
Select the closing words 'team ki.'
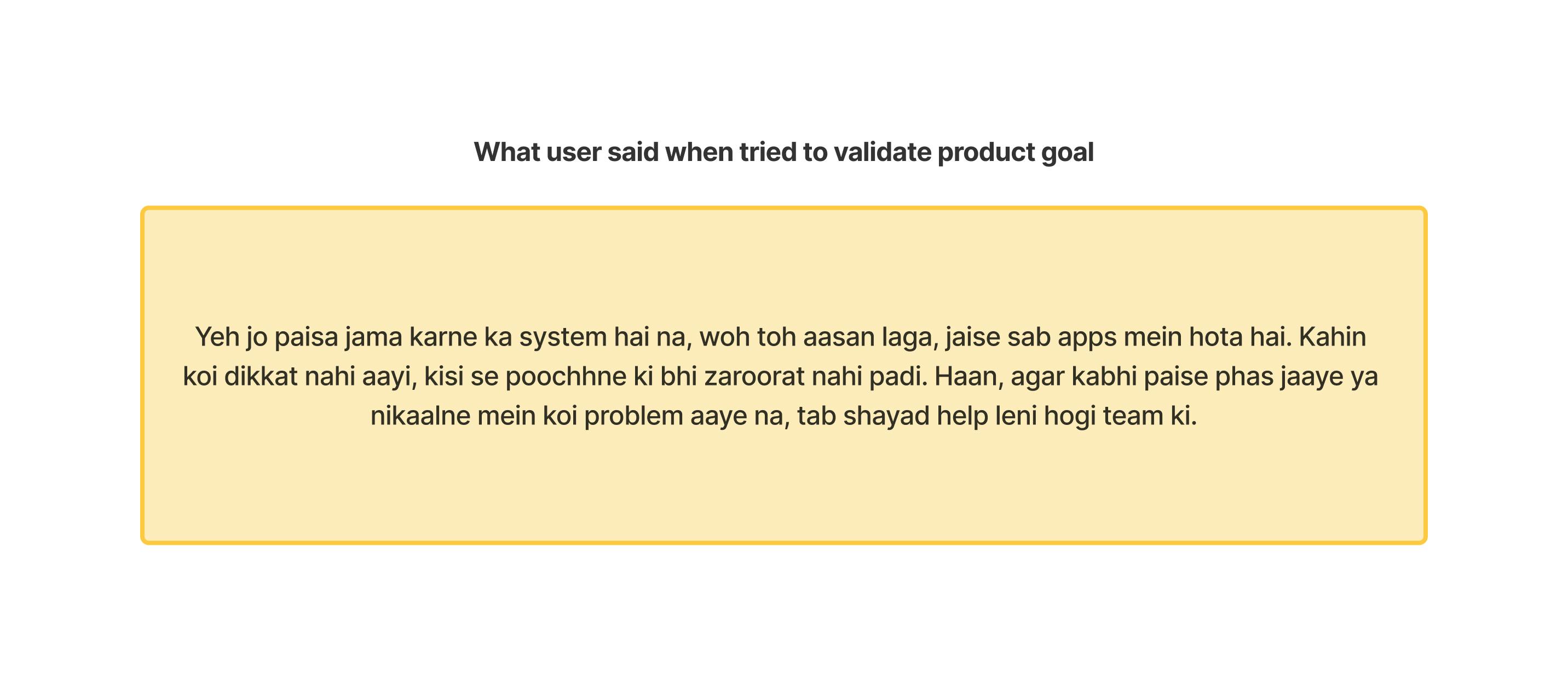point(1150,417)
